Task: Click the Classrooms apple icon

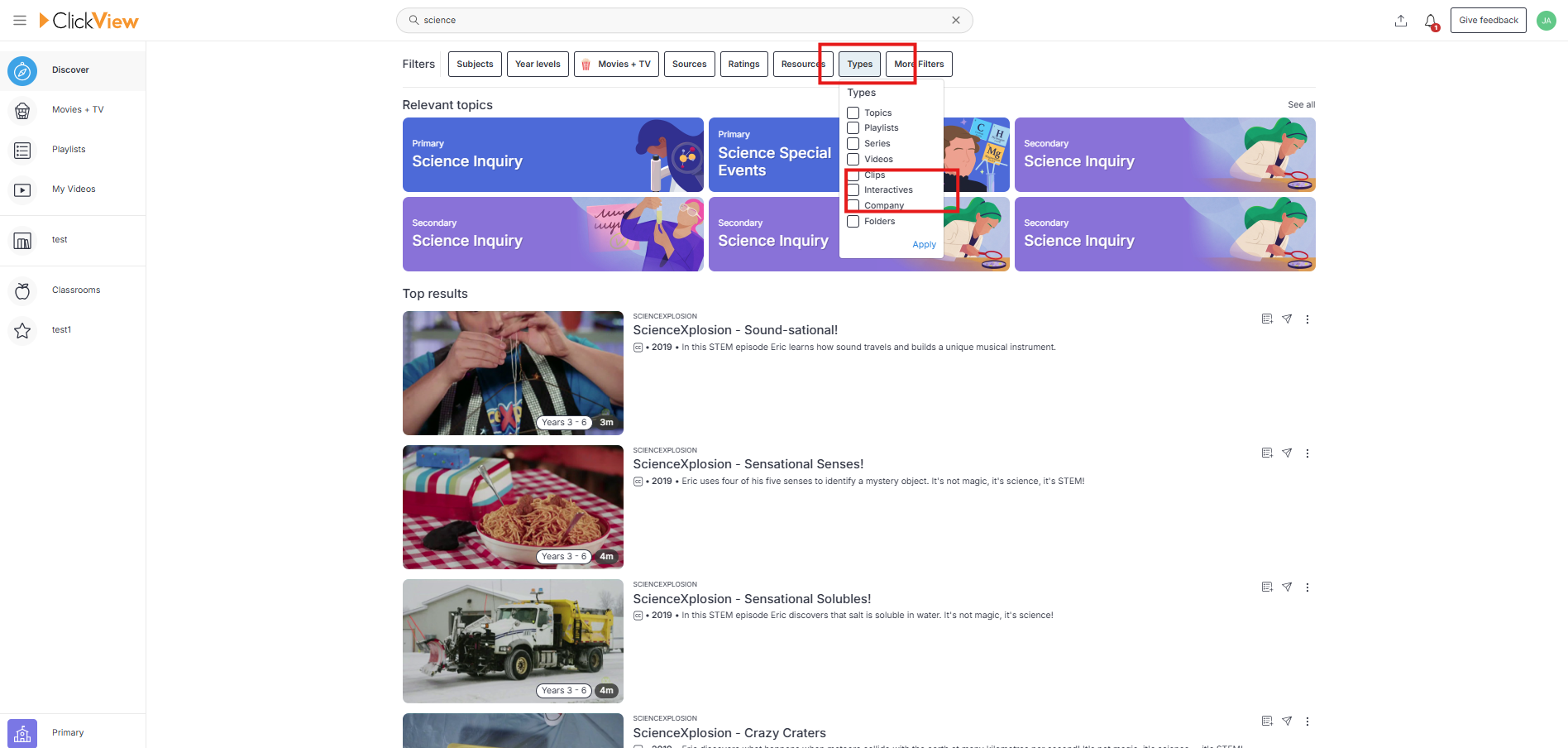Action: tap(22, 290)
